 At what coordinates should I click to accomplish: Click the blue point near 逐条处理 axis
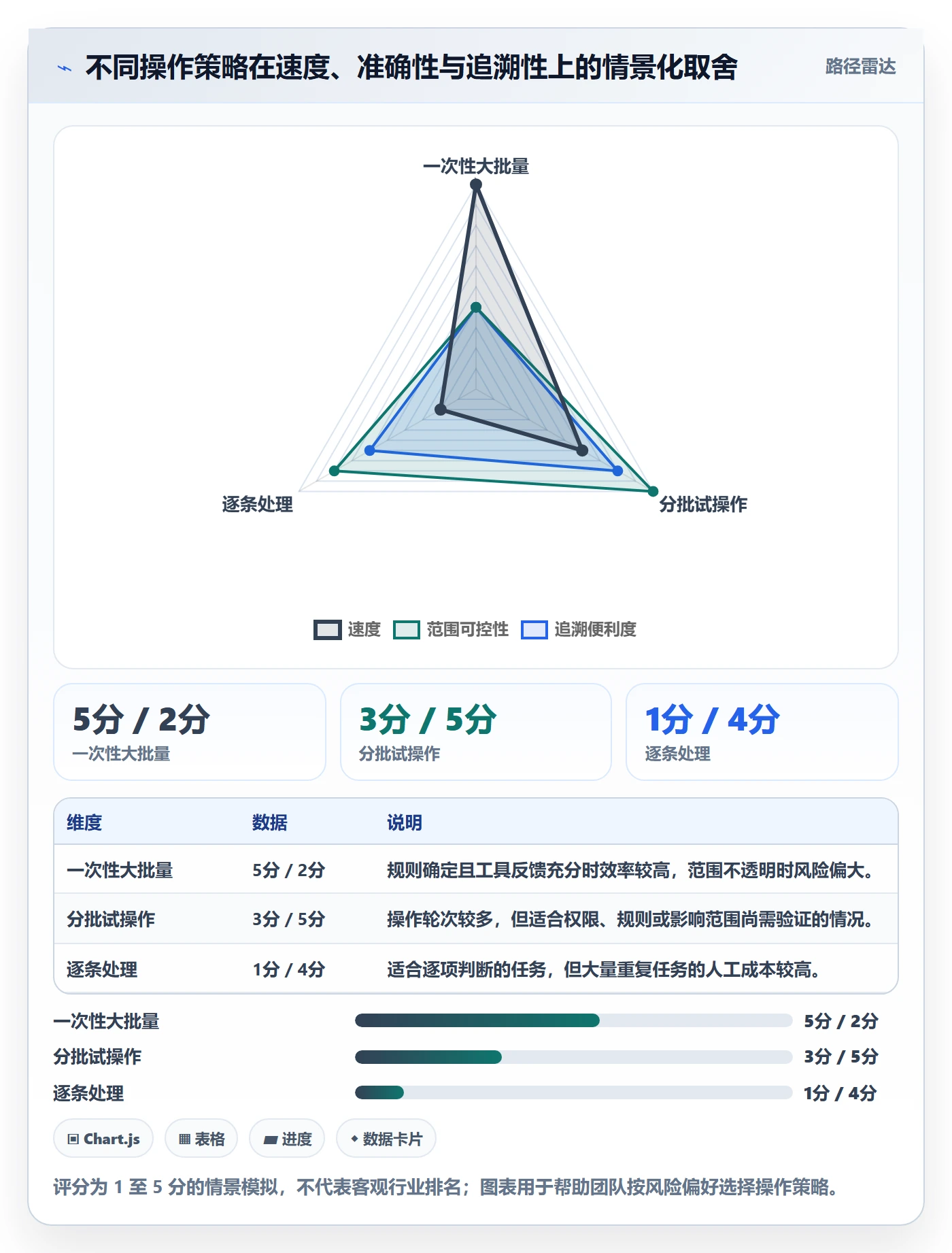pyautogui.click(x=370, y=450)
